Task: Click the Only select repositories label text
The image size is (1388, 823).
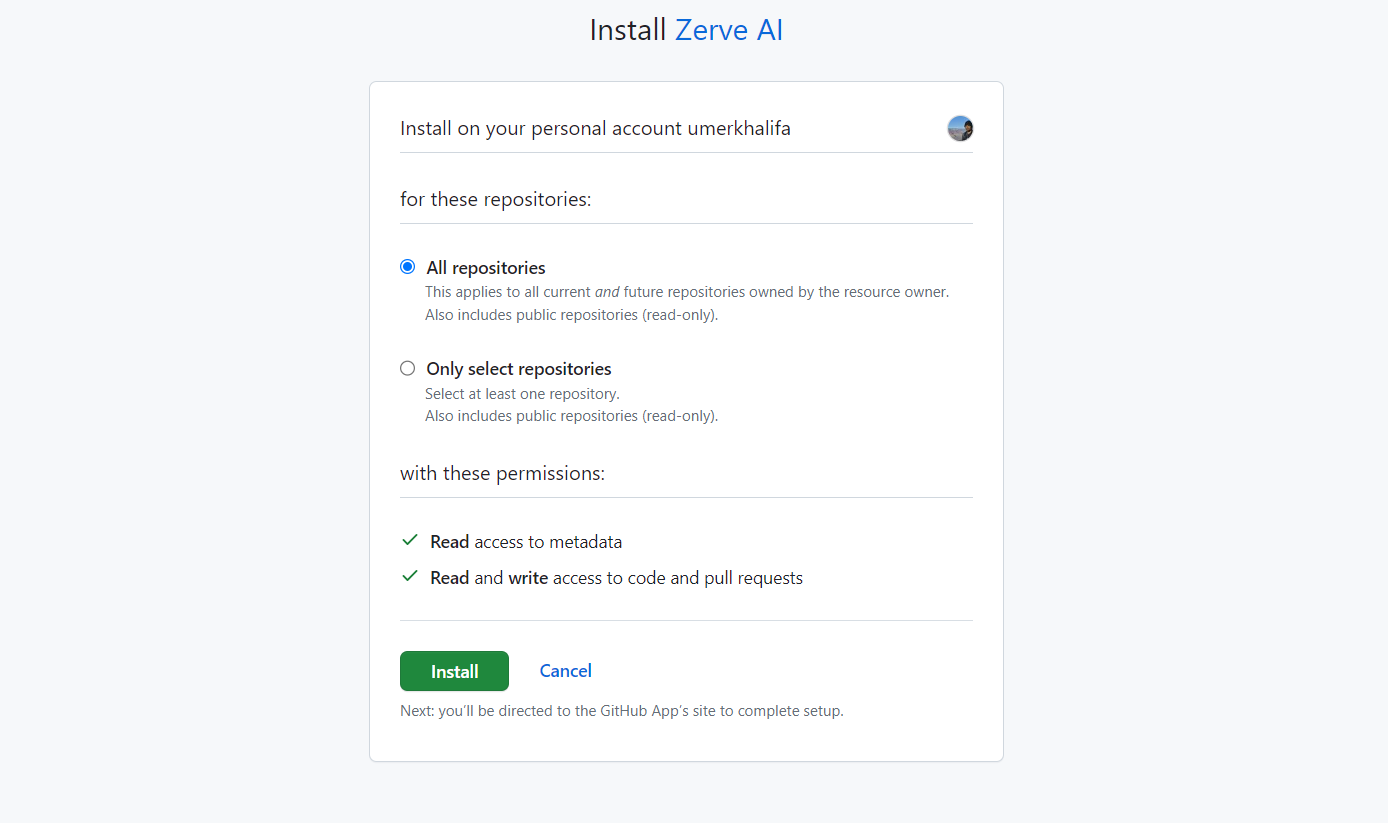Action: click(518, 369)
